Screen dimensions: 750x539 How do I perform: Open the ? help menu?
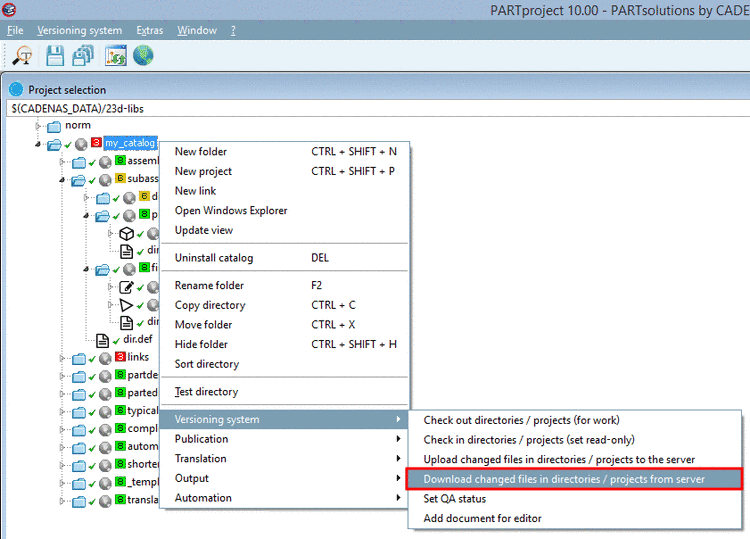[233, 30]
